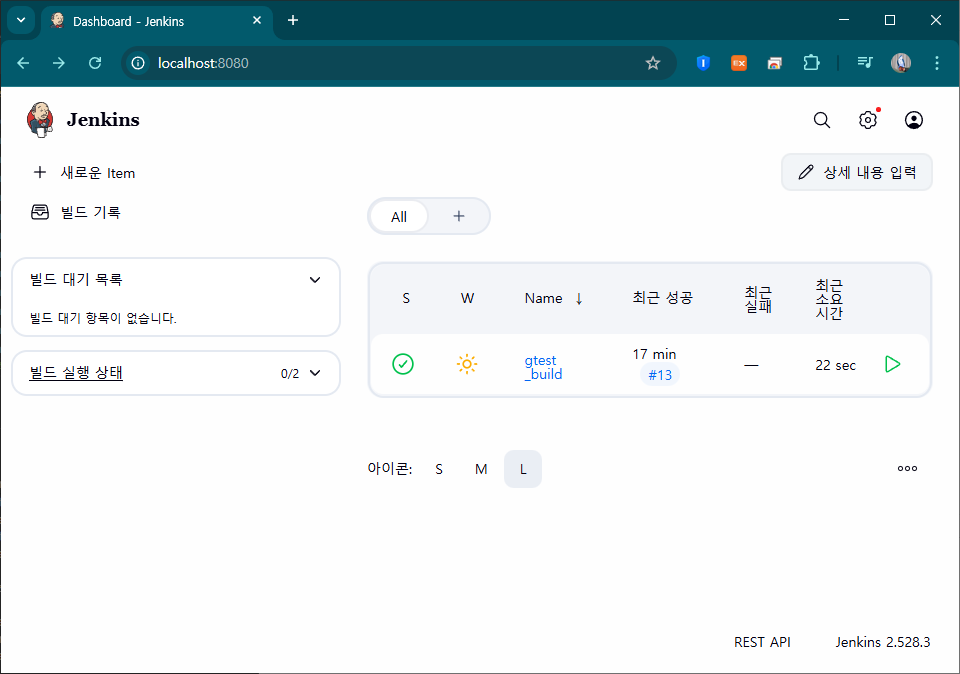The width and height of the screenshot is (960, 674).
Task: Open the 빌드 실행 상태 link
Action: click(x=76, y=373)
